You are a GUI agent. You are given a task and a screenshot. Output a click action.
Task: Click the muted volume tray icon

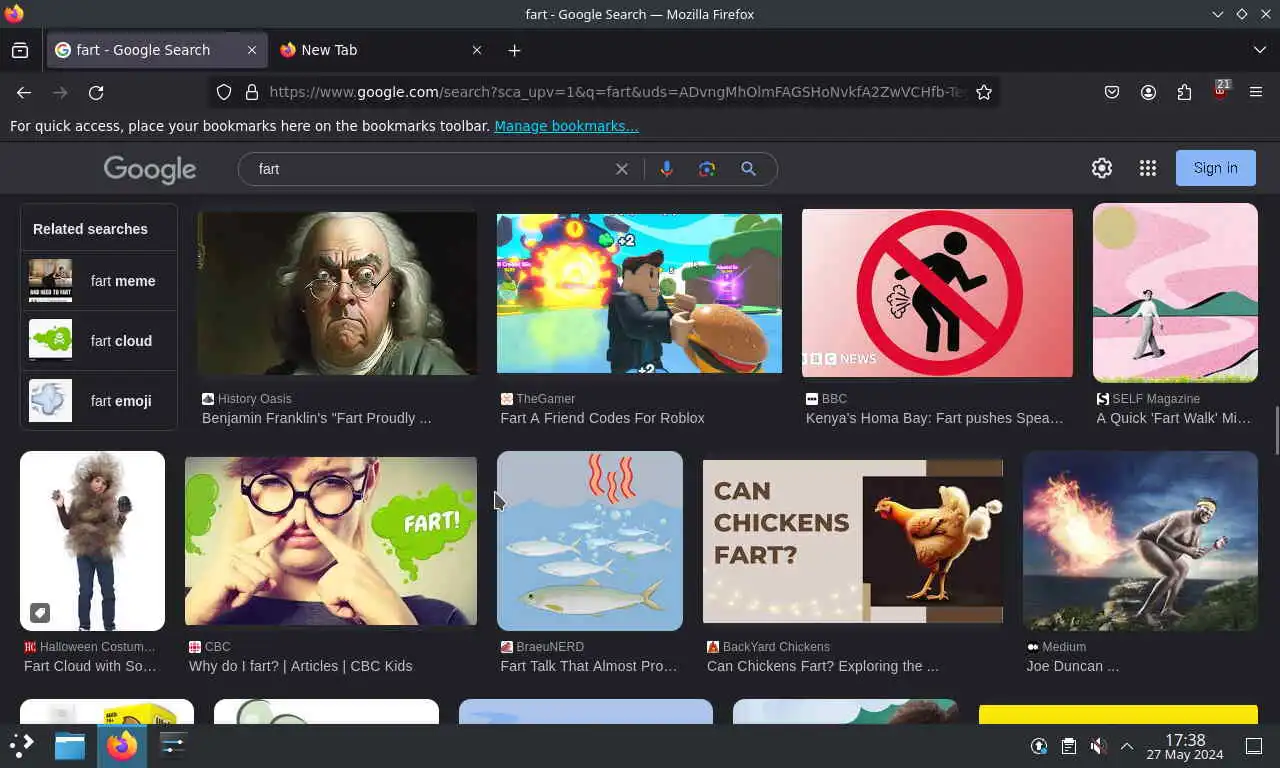pyautogui.click(x=1098, y=746)
